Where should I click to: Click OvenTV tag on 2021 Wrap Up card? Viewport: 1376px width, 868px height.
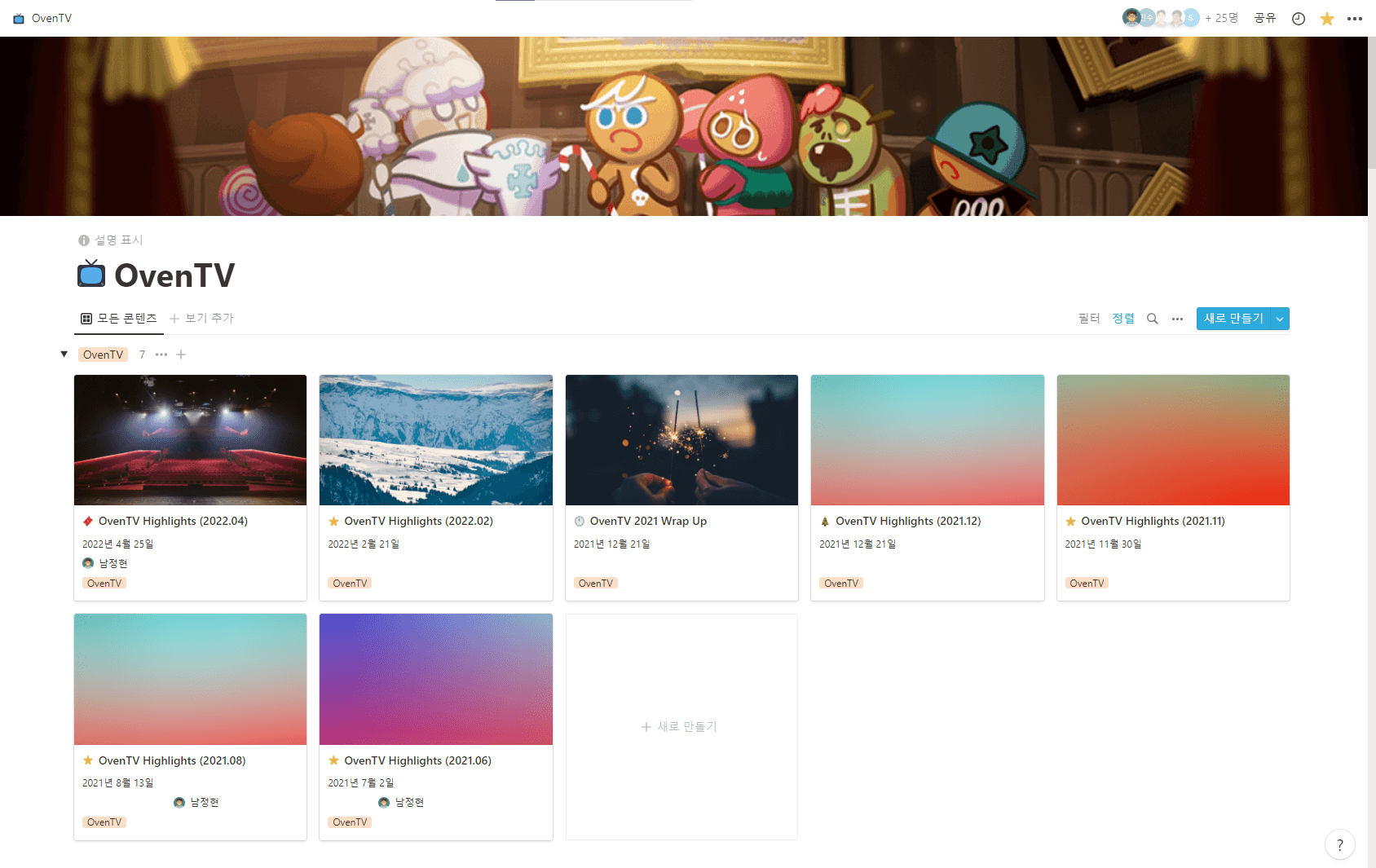click(x=596, y=584)
